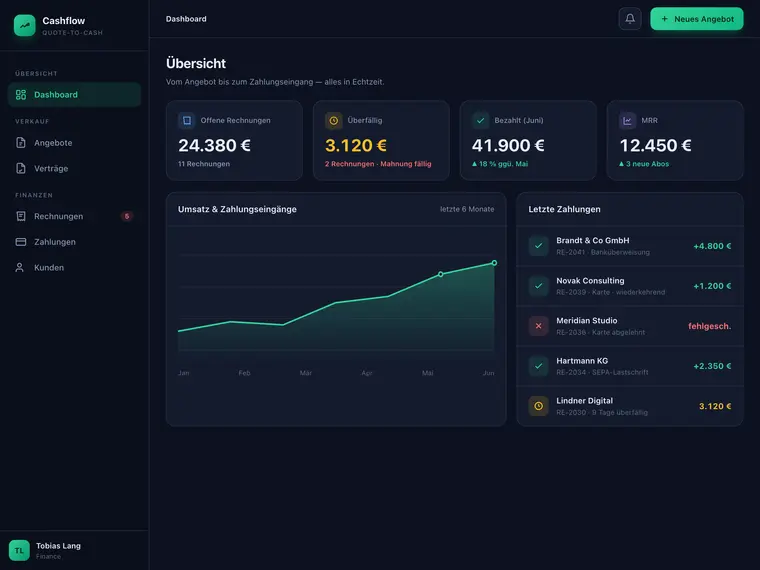The image size is (760, 570).
Task: Click the Meridian Studio failed X icon
Action: click(538, 326)
